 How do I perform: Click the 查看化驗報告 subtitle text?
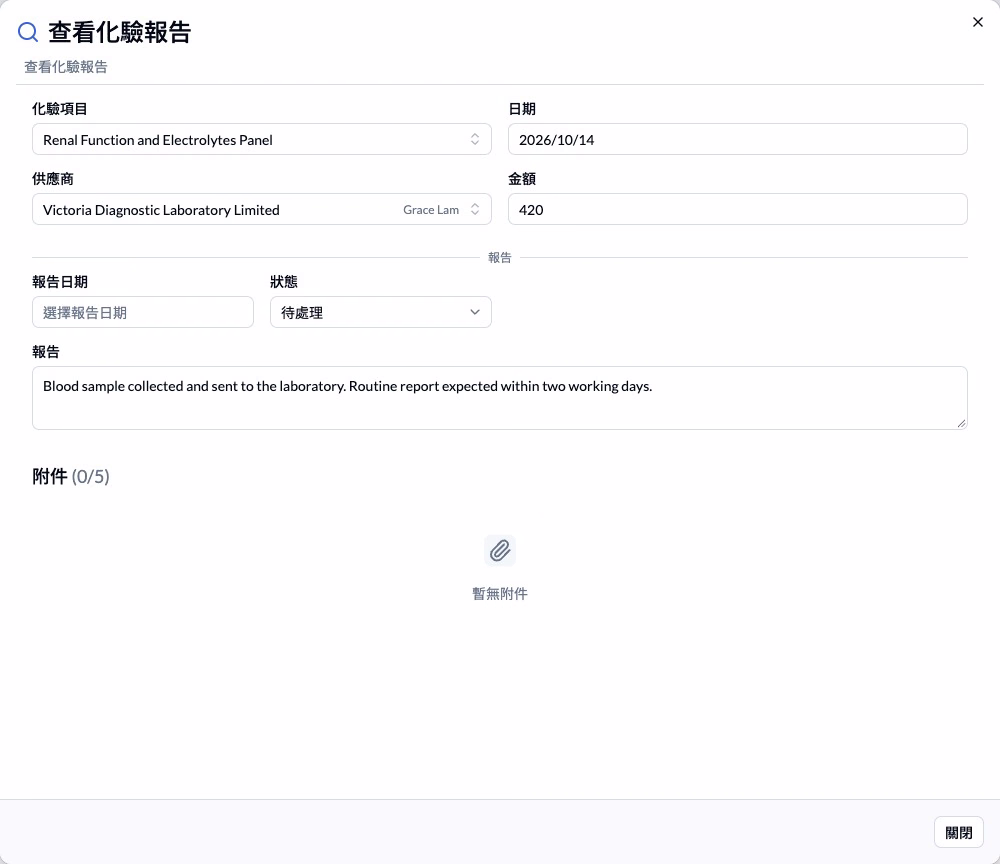point(66,67)
